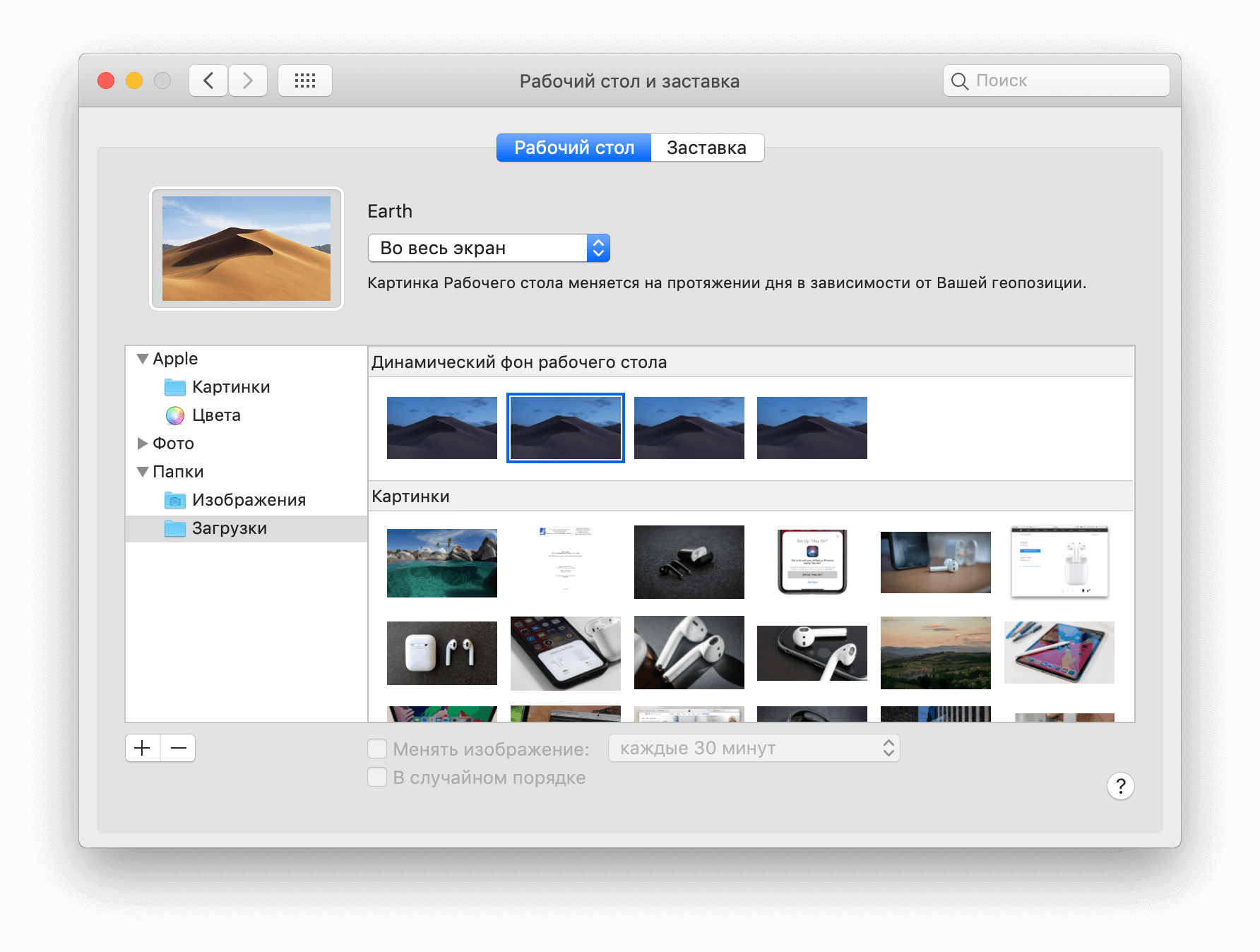The height and width of the screenshot is (952, 1260).
Task: Toggle the В случайном порядке checkbox
Action: point(377,778)
